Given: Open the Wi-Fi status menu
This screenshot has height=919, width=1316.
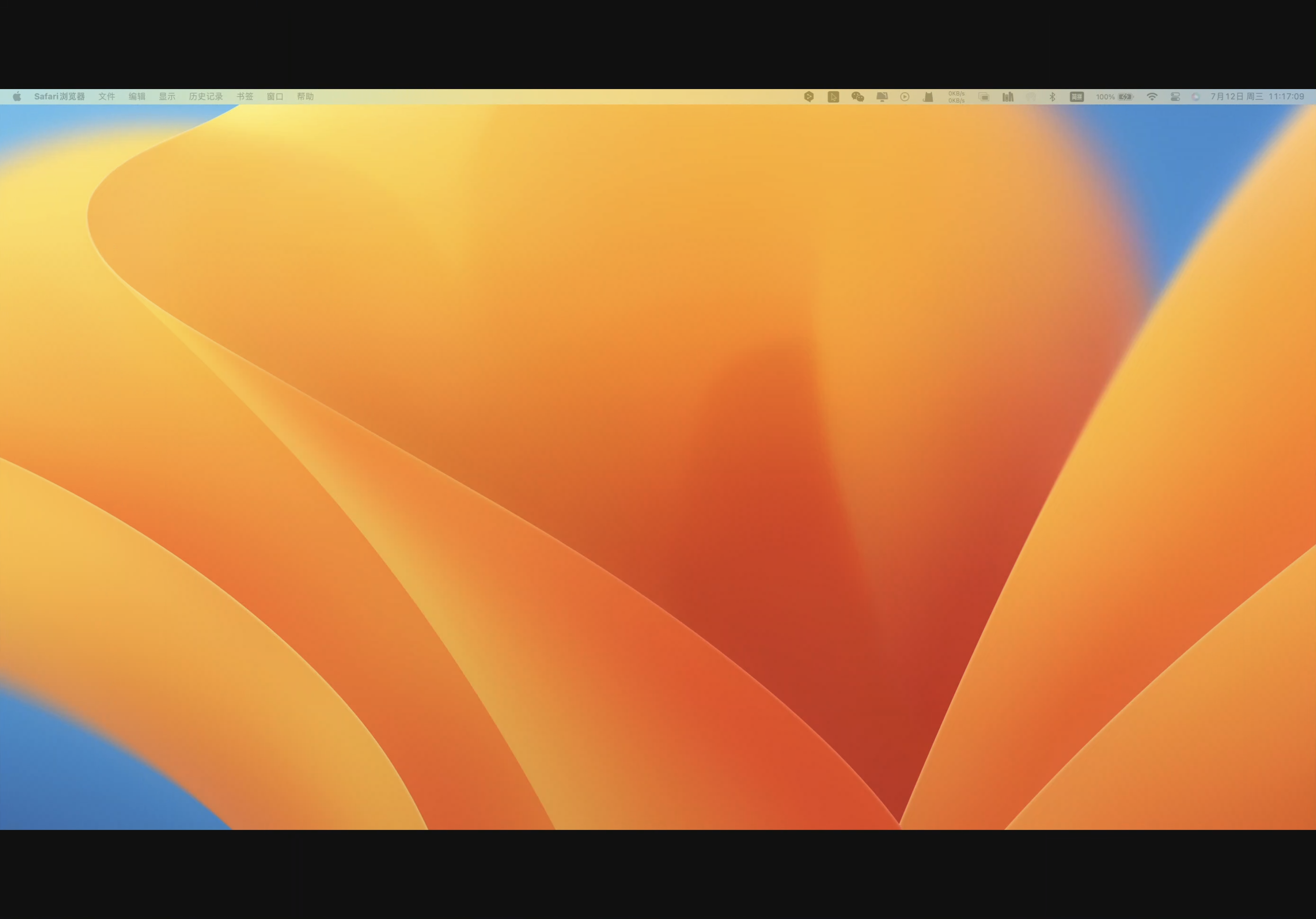Looking at the screenshot, I should (1152, 97).
